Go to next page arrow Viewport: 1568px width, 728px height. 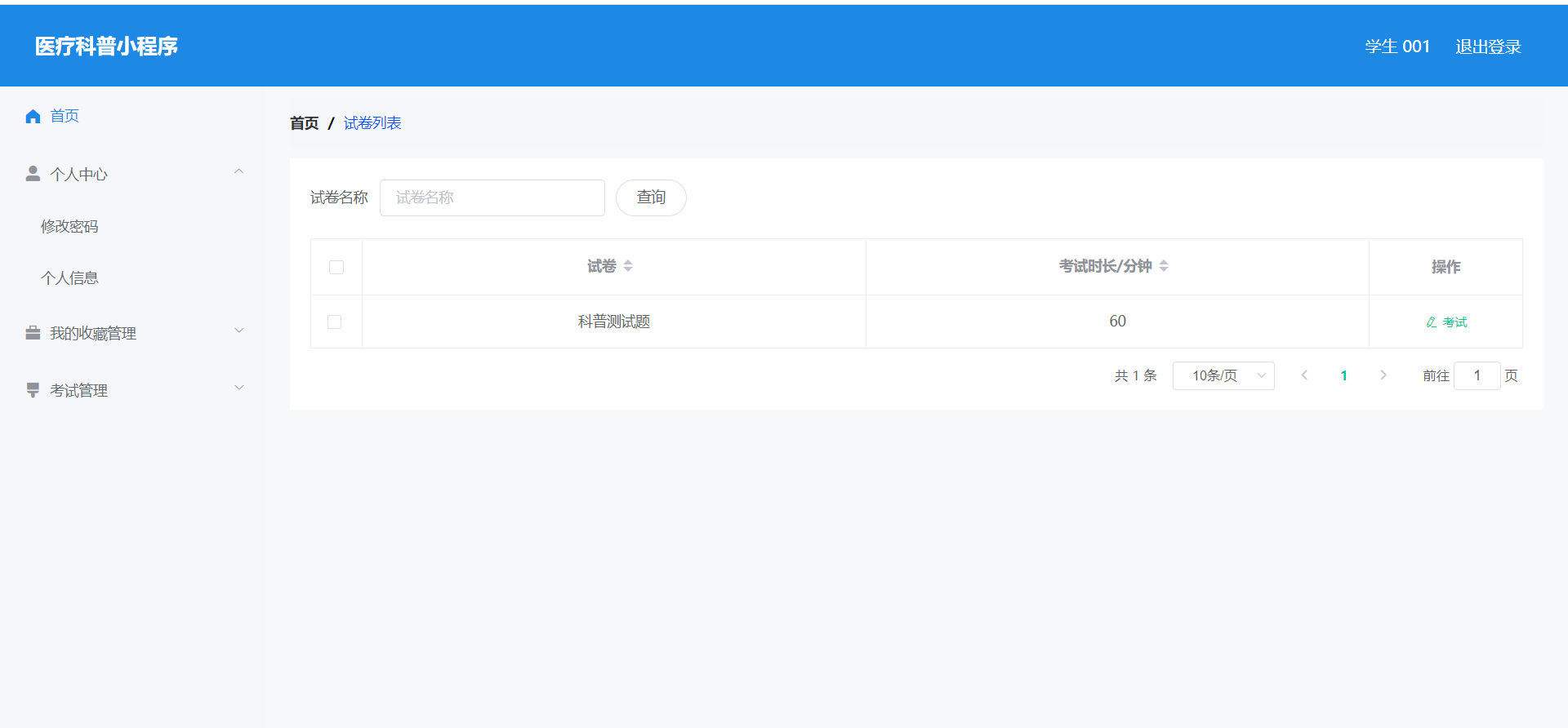[x=1383, y=375]
